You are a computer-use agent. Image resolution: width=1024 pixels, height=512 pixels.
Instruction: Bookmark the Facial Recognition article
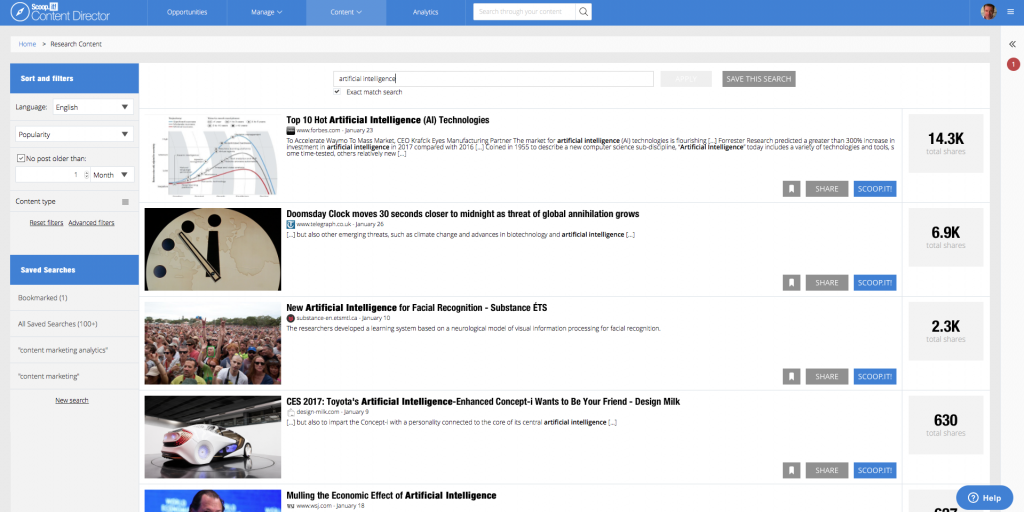[791, 377]
